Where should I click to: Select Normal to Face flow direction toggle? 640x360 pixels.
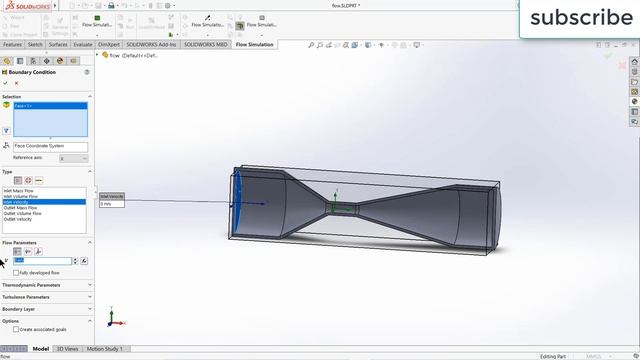17,251
